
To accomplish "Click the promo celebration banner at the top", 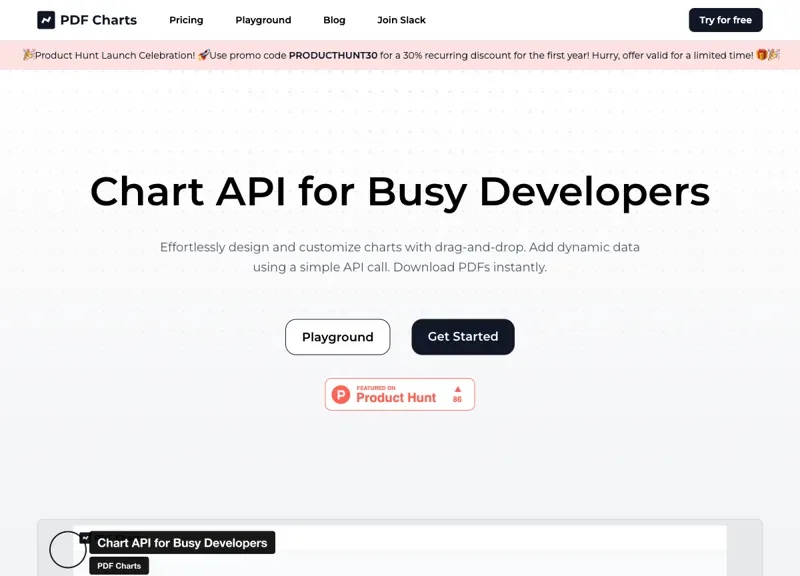I will point(400,55).
